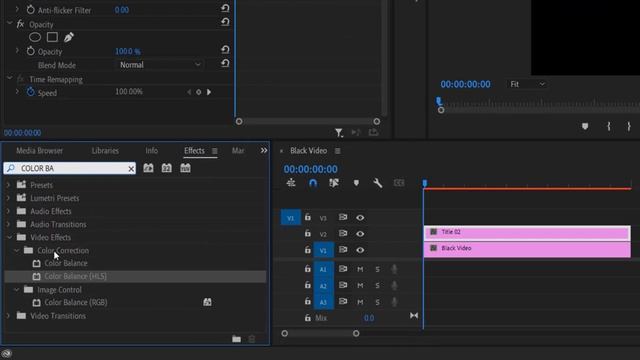Switch to the Markers tab

click(238, 151)
